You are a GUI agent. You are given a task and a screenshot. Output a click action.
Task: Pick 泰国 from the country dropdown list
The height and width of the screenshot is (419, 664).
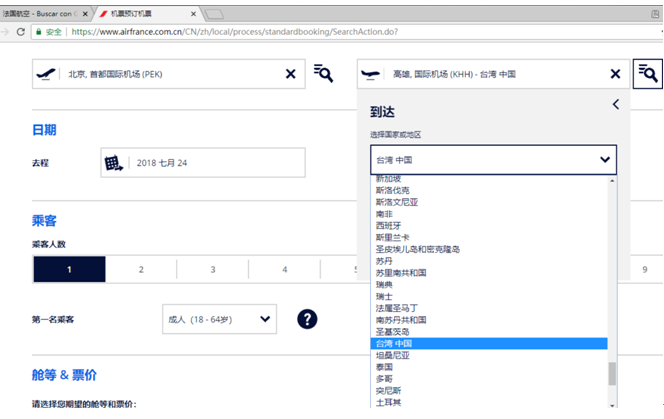(x=385, y=367)
